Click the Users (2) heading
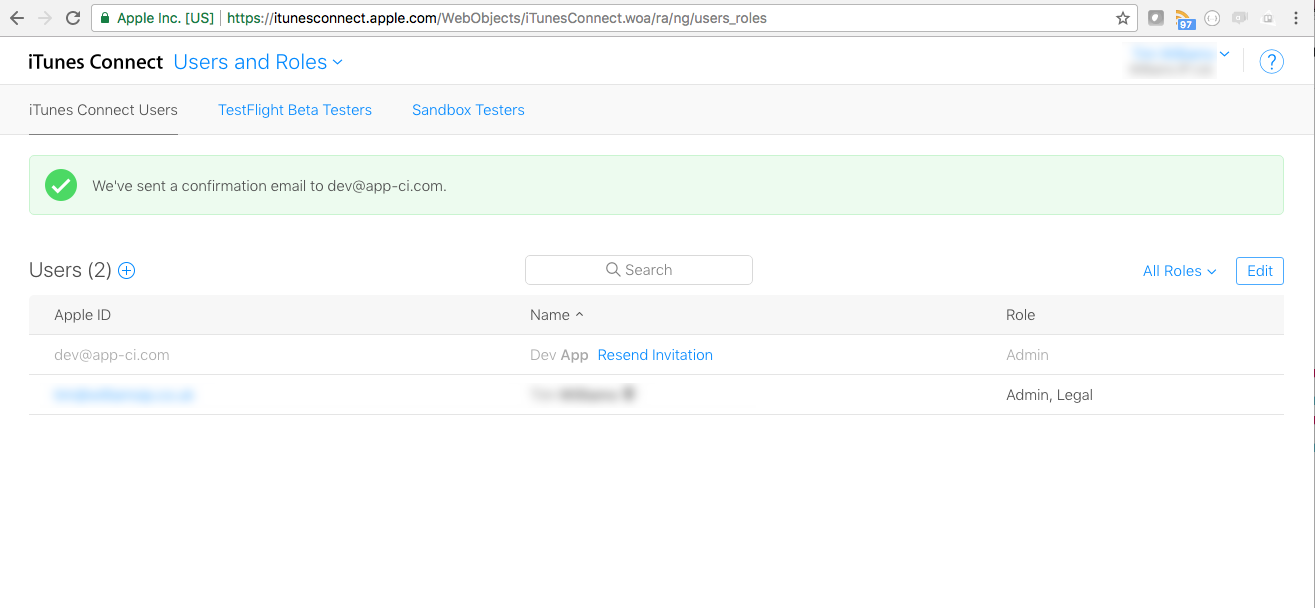Image resolution: width=1315 pixels, height=608 pixels. [x=70, y=270]
